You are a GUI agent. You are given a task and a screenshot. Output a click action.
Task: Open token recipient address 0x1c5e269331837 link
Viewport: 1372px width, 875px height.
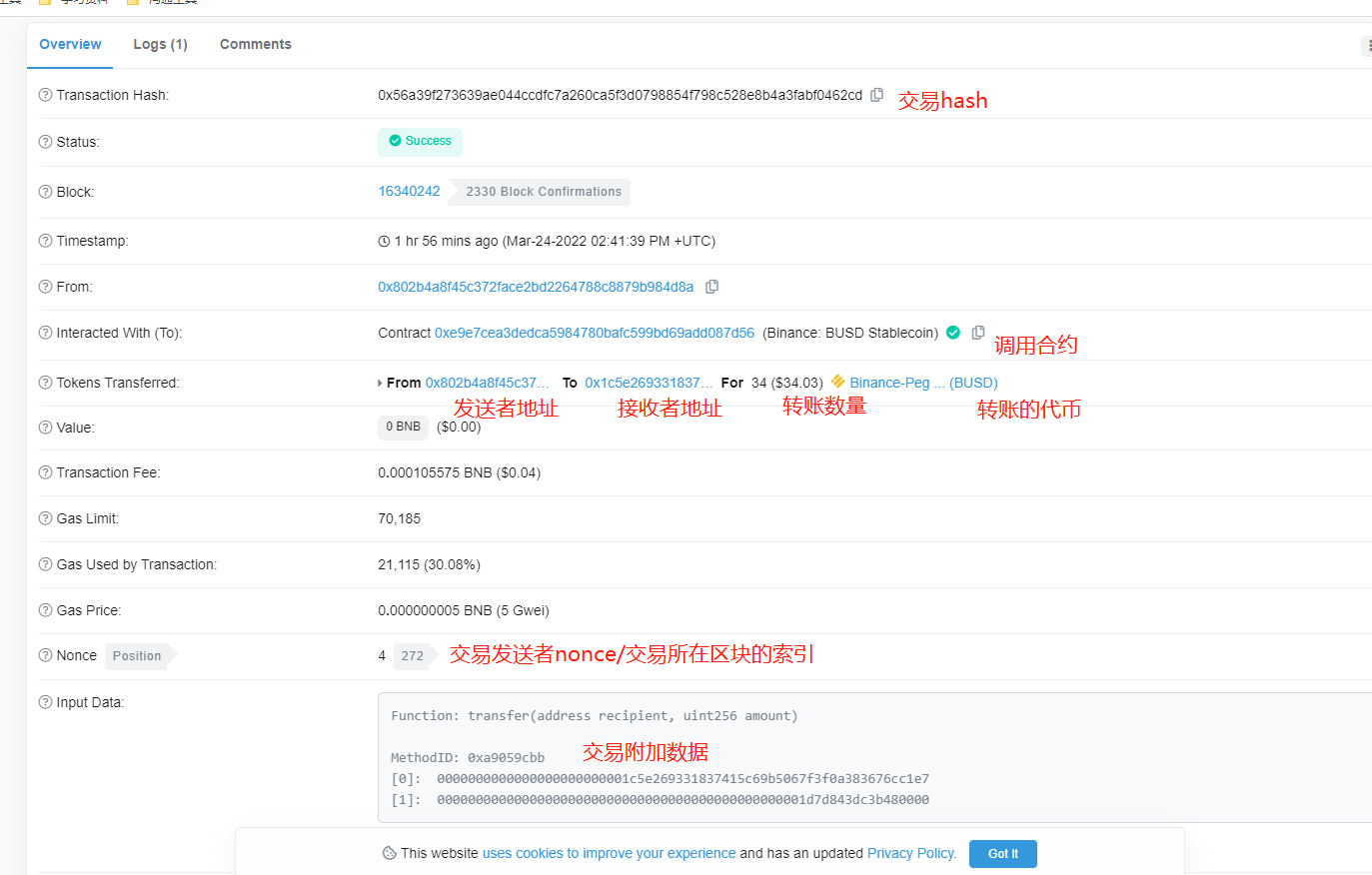pyautogui.click(x=648, y=383)
